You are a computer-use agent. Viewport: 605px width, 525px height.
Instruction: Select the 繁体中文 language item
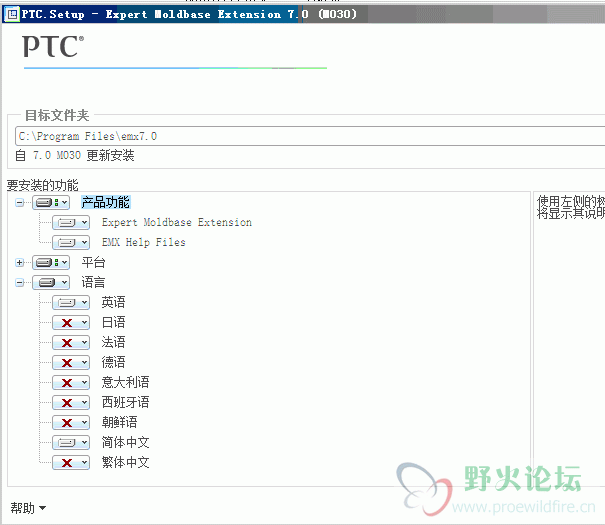125,463
